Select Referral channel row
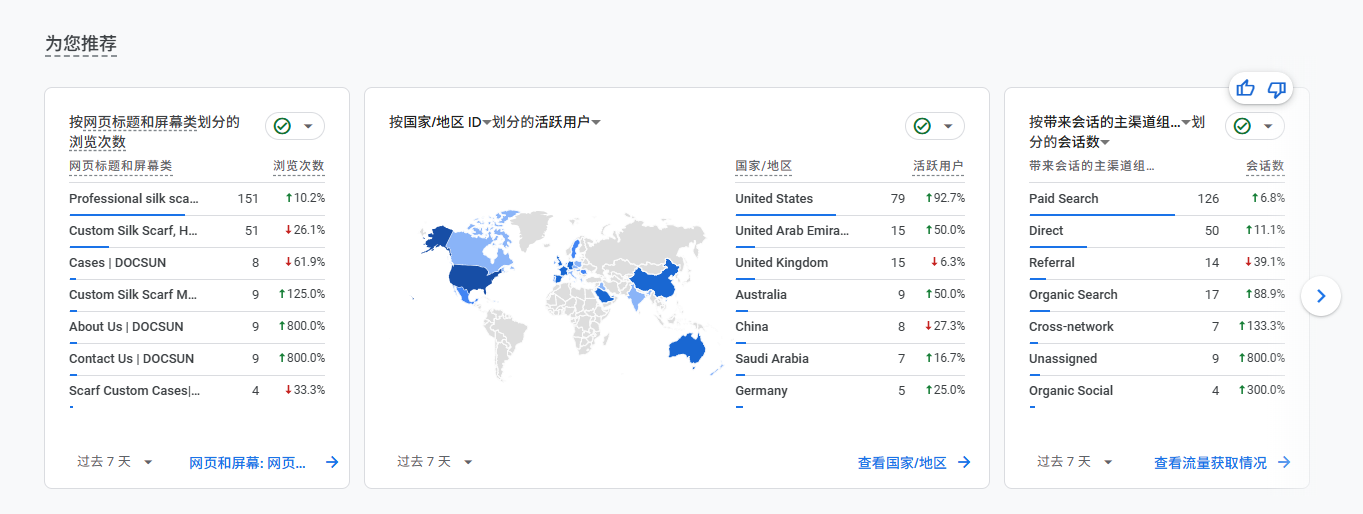The image size is (1363, 514). (1157, 263)
